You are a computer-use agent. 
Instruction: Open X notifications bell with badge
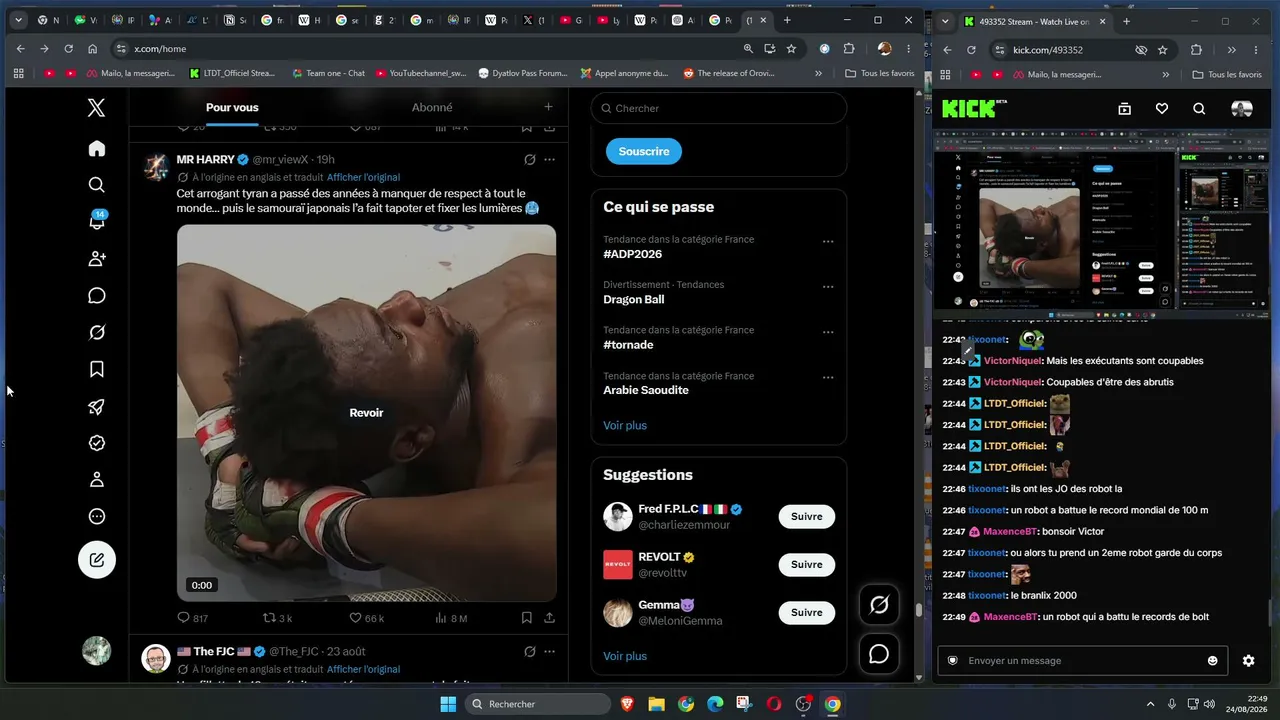(x=97, y=221)
